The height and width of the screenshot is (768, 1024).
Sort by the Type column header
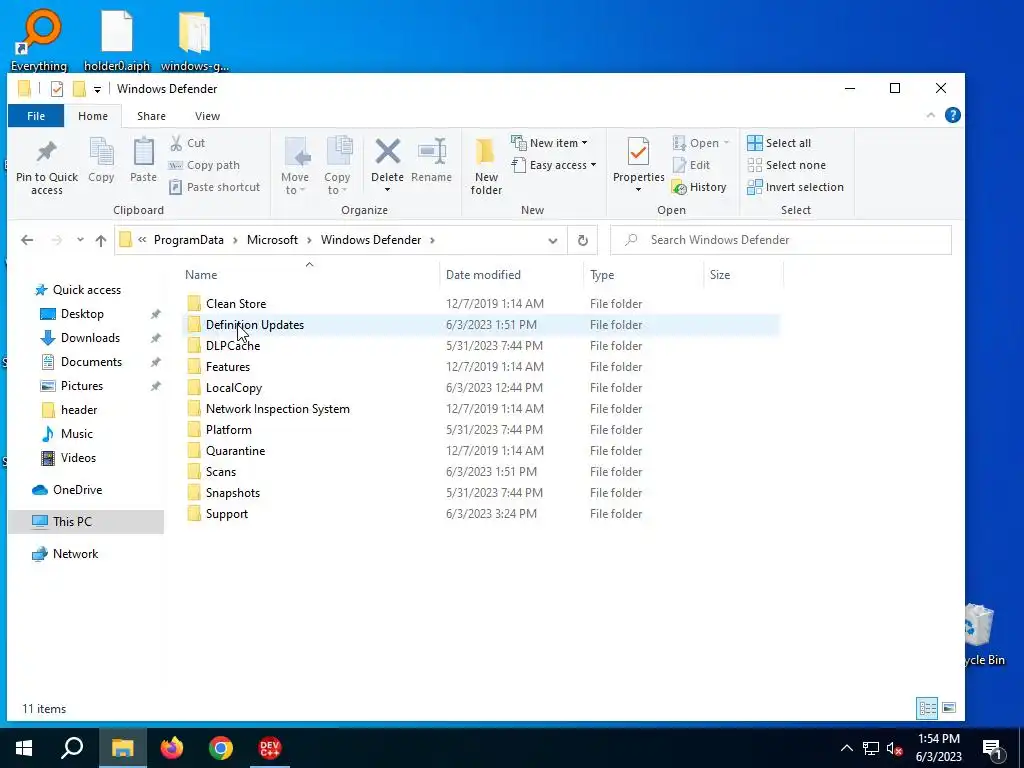(x=601, y=275)
